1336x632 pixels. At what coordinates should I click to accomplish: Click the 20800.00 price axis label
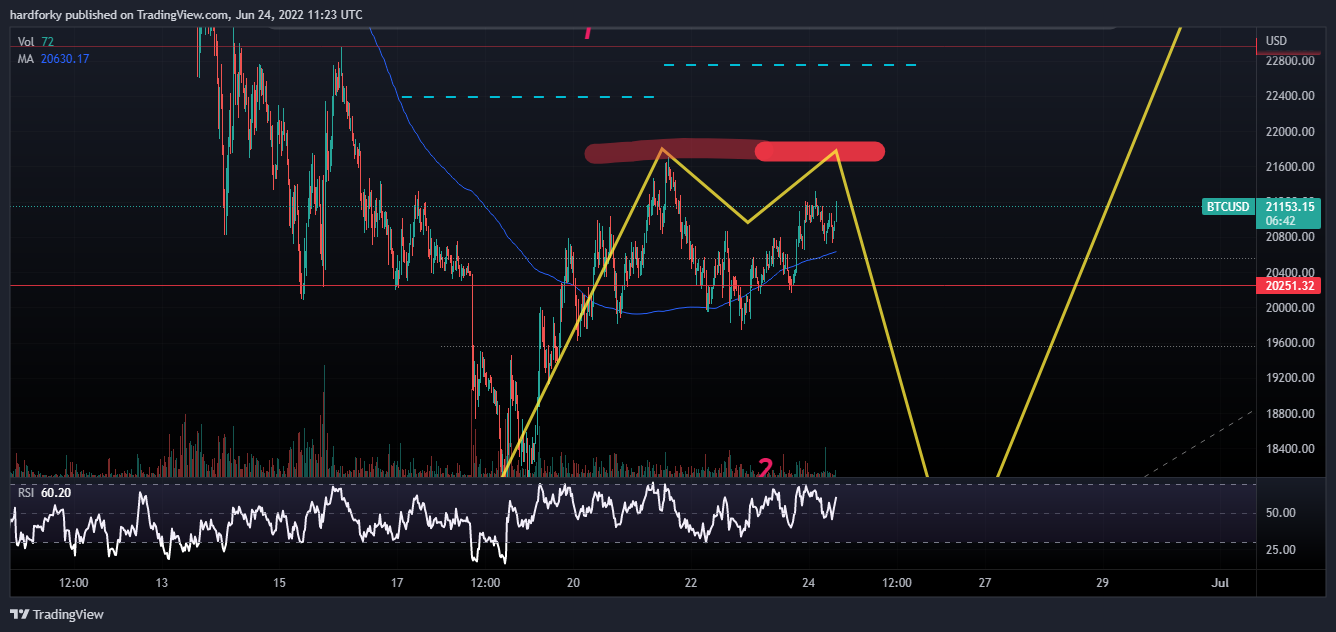coord(1289,237)
